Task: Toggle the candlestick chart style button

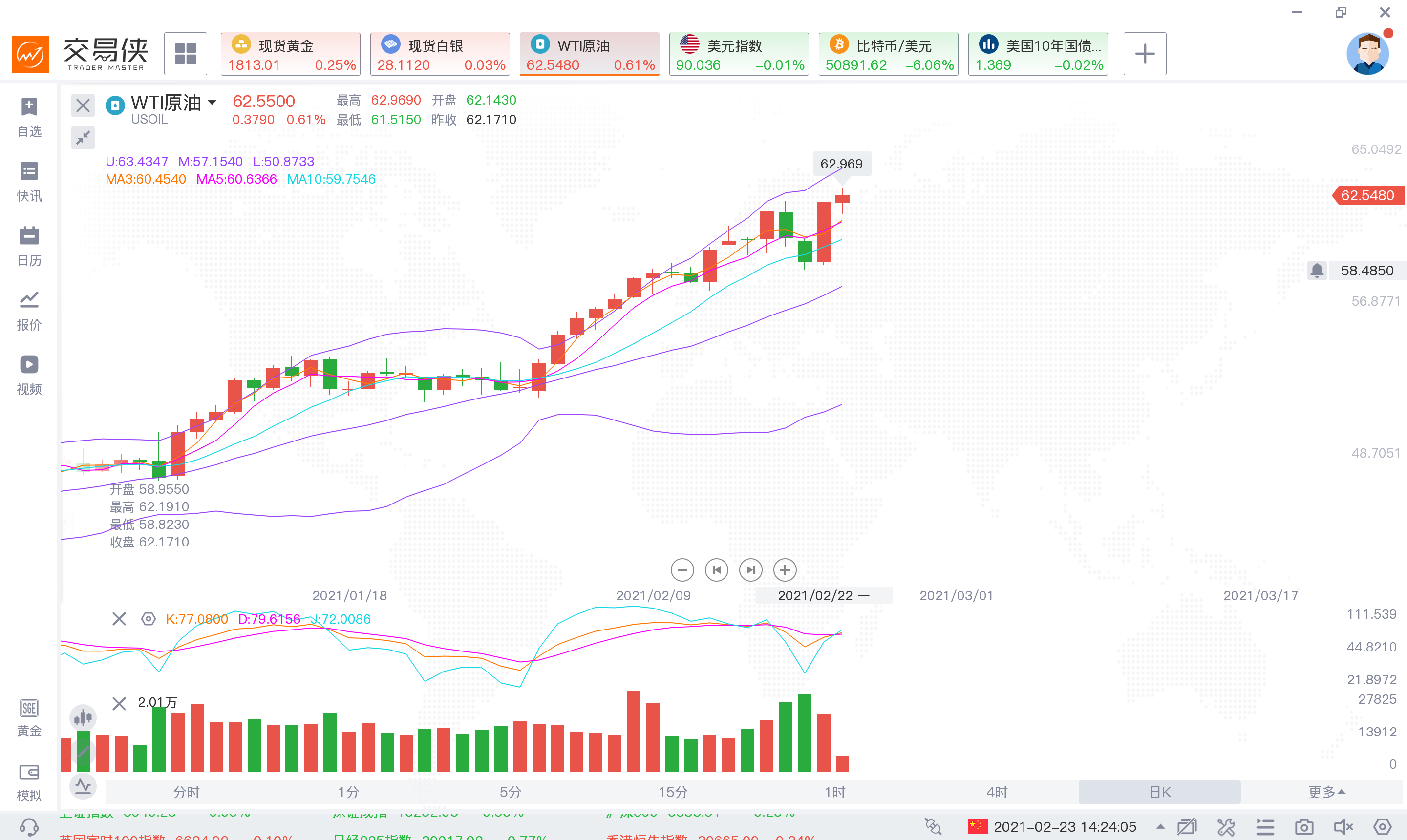Action: tap(83, 718)
